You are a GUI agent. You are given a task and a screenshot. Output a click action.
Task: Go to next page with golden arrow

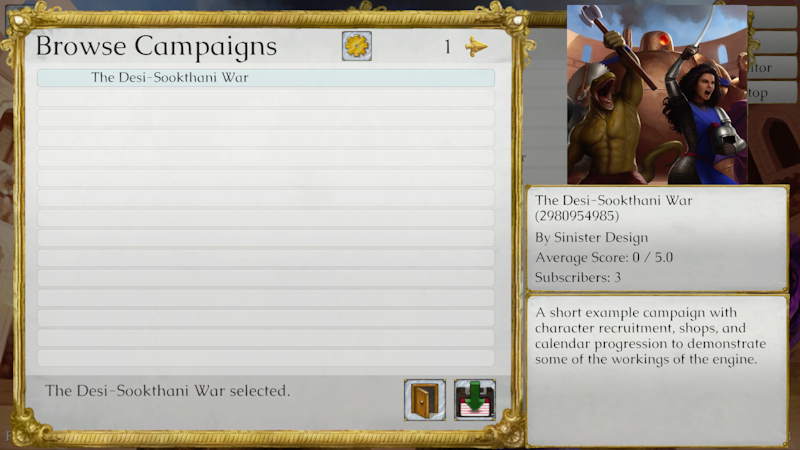pyautogui.click(x=476, y=46)
